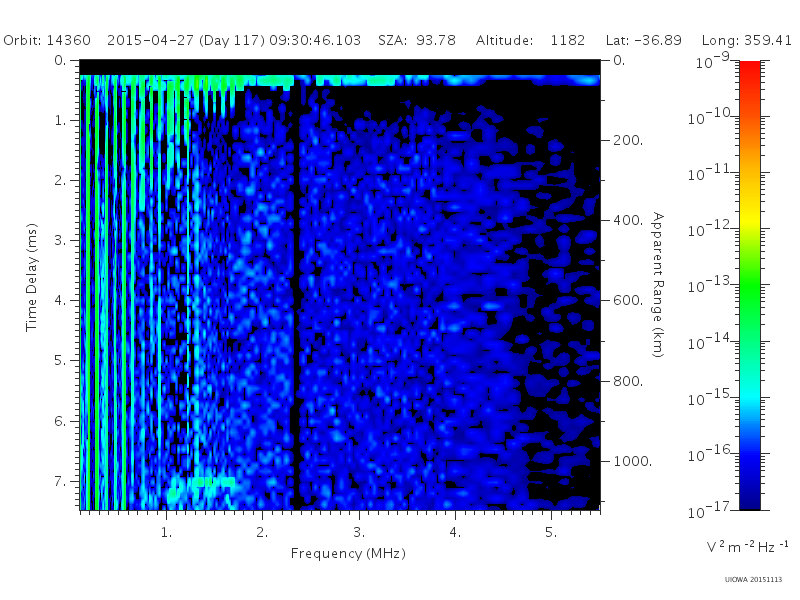Click the Altitude: 1182 label
Viewport: 800px width, 600px height.
[x=530, y=40]
